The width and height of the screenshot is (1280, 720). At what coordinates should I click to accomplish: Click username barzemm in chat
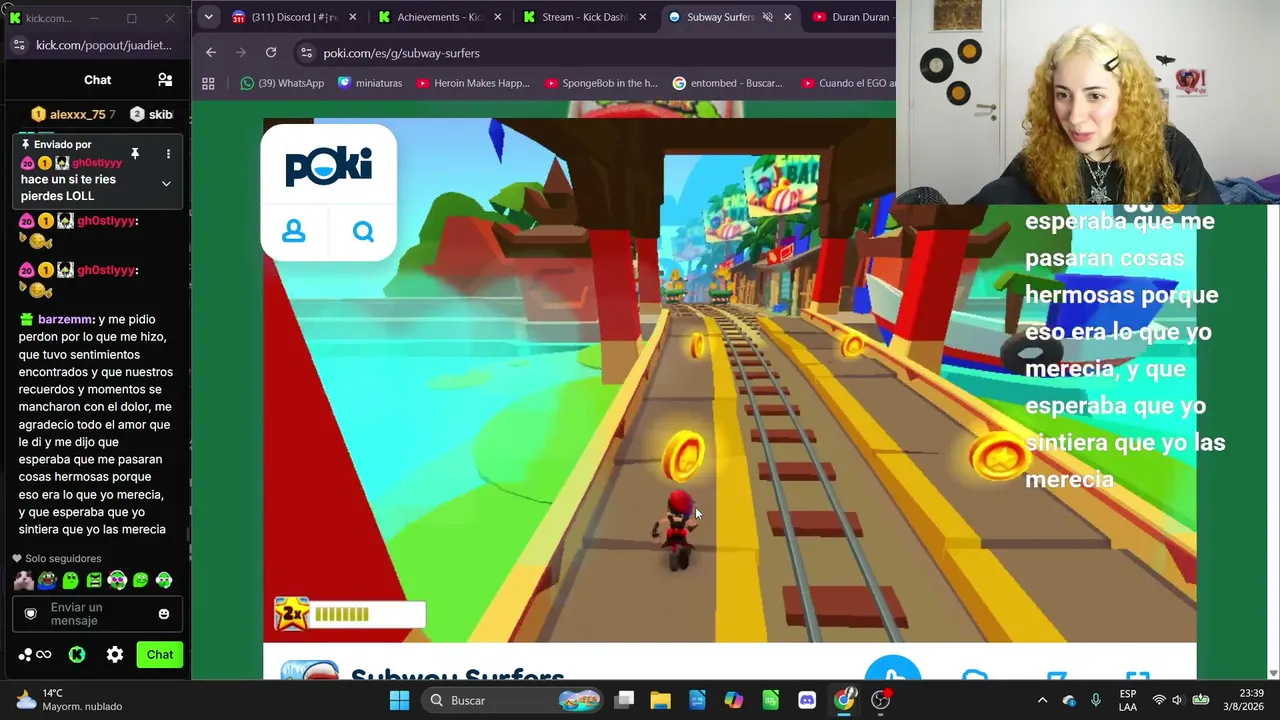pyautogui.click(x=66, y=319)
